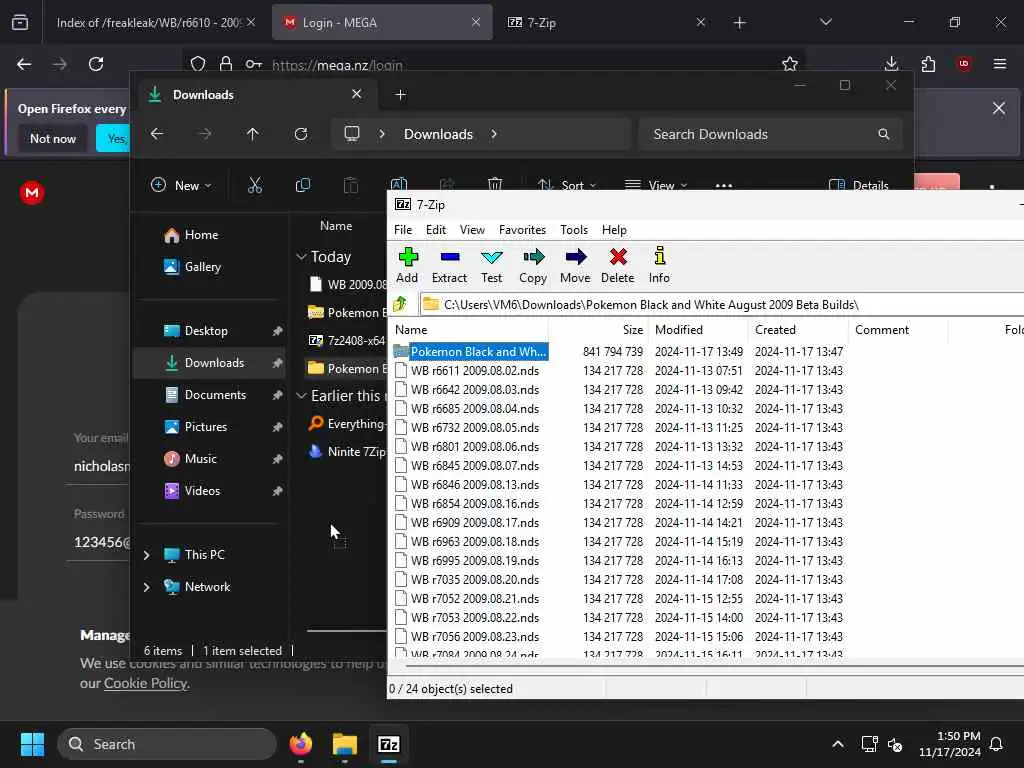This screenshot has height=768, width=1024.
Task: Select file WB r6846 2009.08.13.nds
Action: [475, 485]
